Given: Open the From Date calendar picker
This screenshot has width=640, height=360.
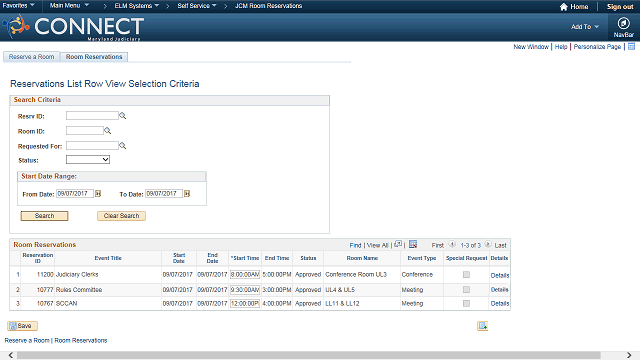Looking at the screenshot, I should point(98,193).
